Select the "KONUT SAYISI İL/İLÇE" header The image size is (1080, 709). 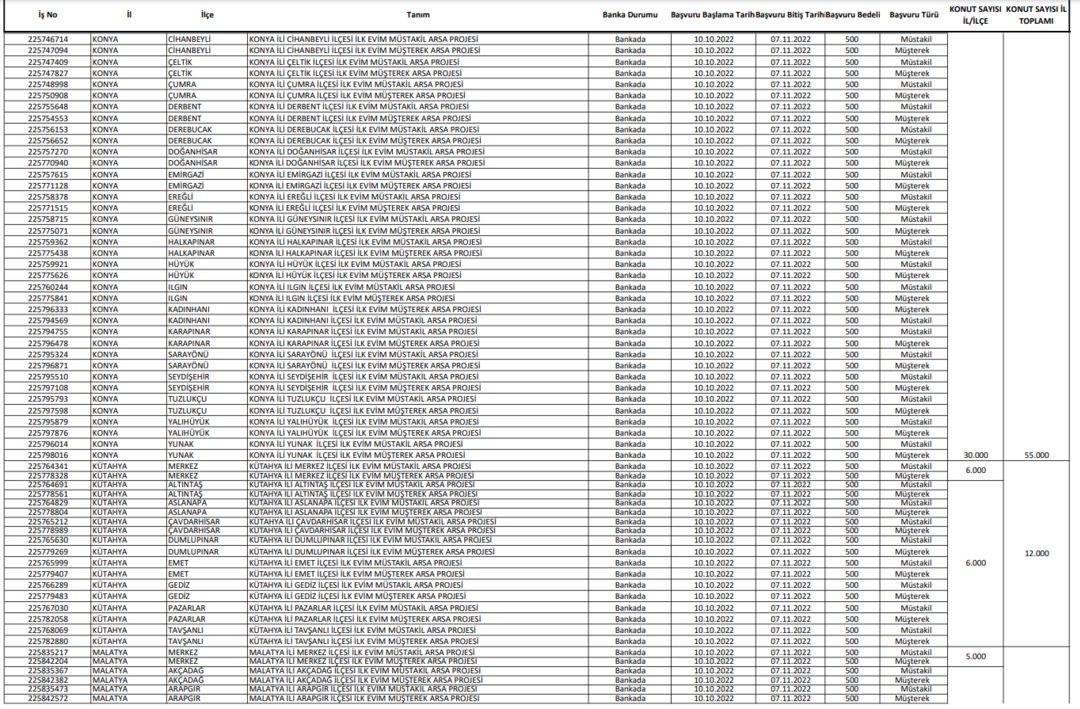(x=975, y=15)
